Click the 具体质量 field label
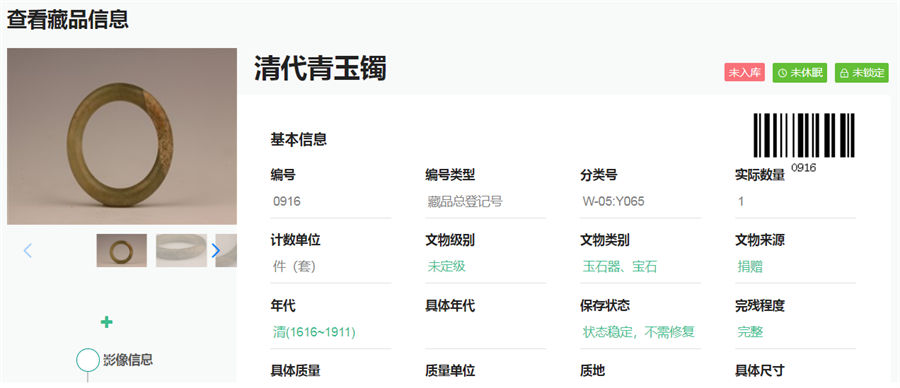Viewport: 900px width, 388px height. point(295,371)
